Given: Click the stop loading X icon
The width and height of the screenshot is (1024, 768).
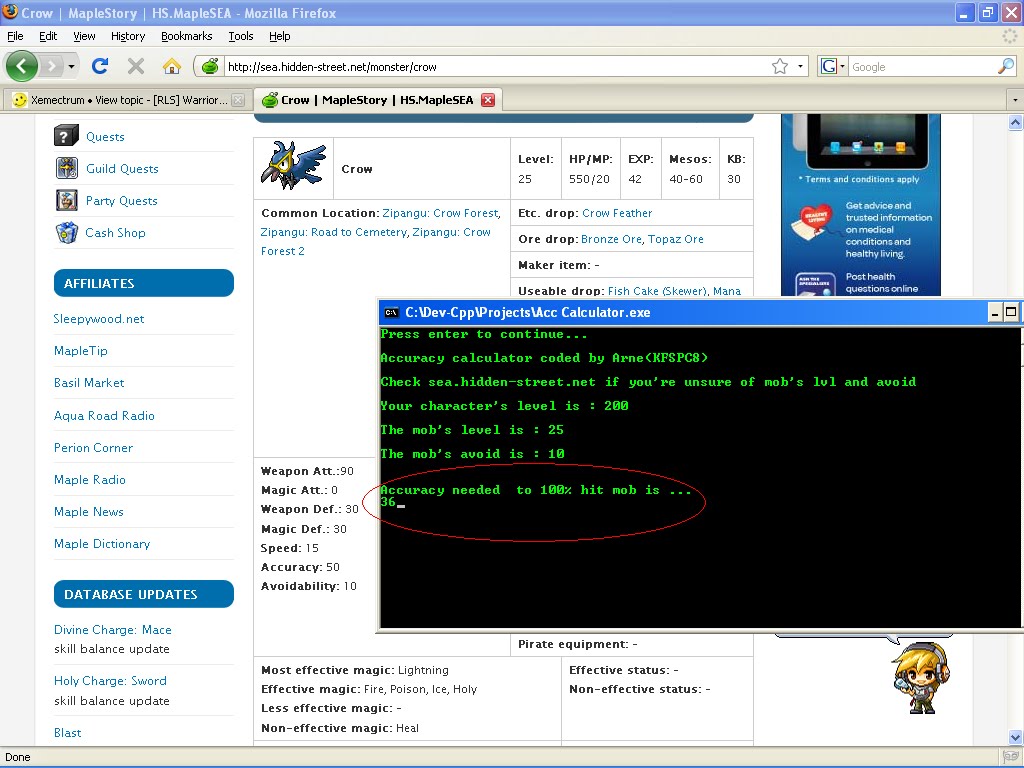Looking at the screenshot, I should point(136,66).
